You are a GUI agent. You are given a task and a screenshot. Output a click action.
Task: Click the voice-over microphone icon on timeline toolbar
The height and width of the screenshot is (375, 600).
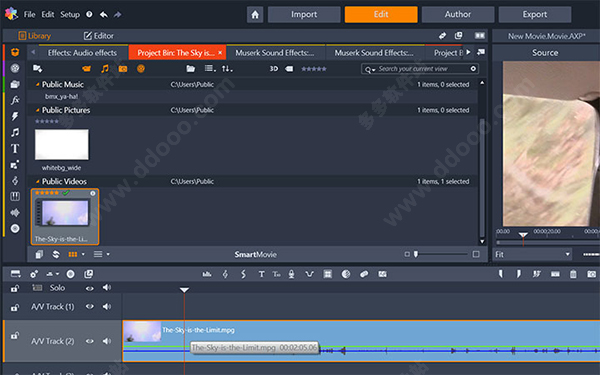pos(291,274)
